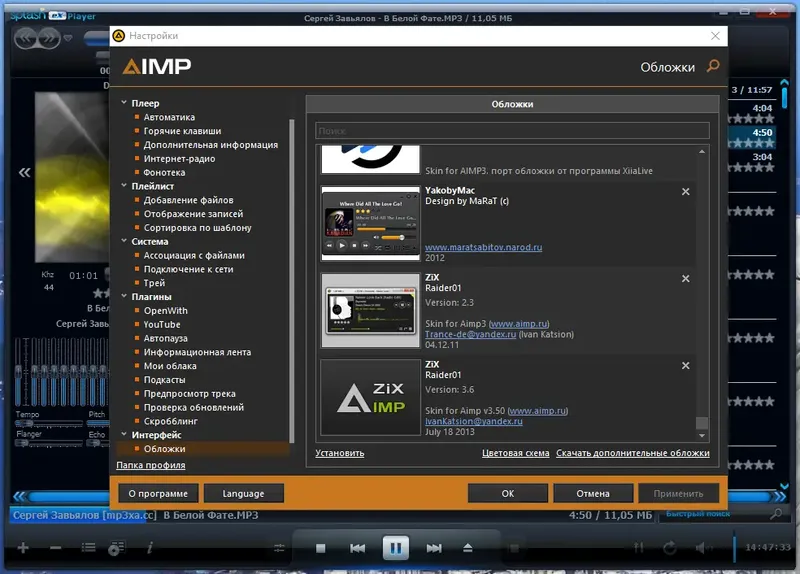Collapse the Система tree section
This screenshot has width=800, height=574.
124,241
